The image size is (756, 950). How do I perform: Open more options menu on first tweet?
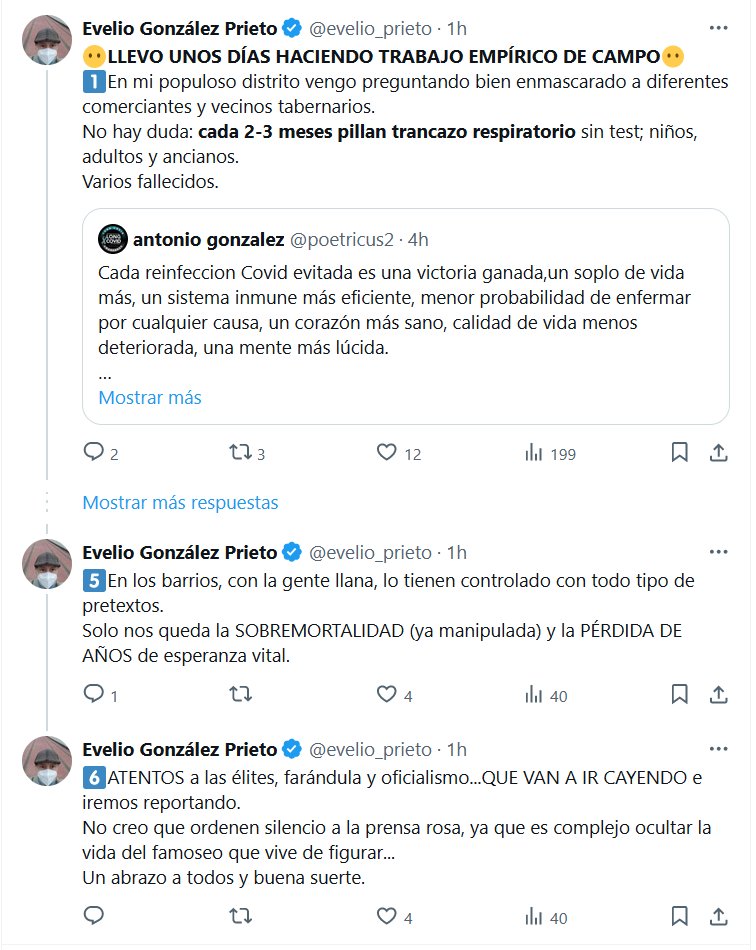point(718,28)
